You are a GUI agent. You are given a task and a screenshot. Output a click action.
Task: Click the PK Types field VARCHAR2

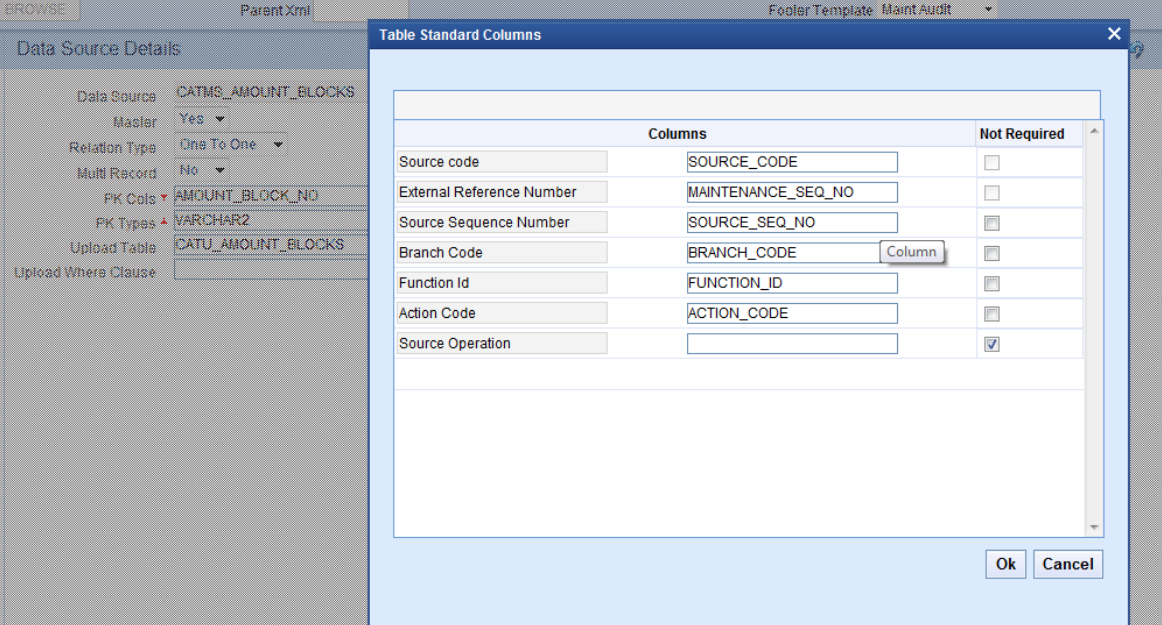[x=271, y=220]
